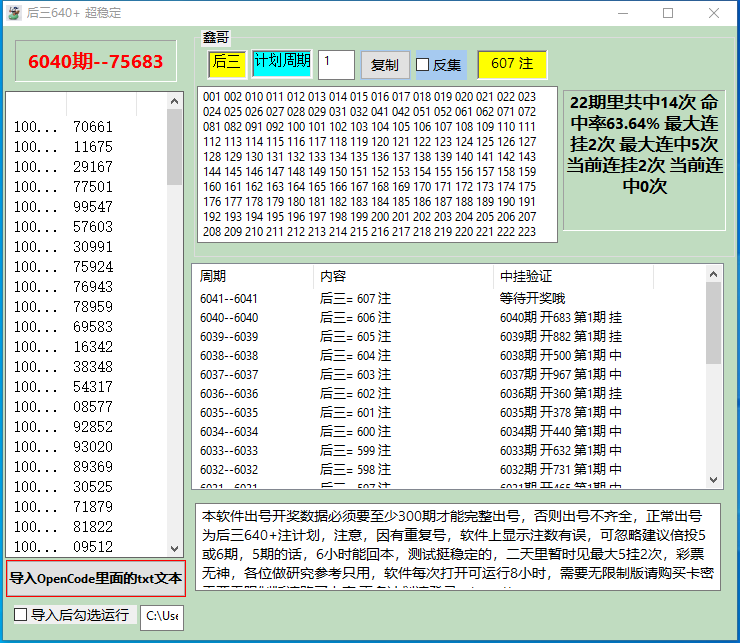740x643 pixels.
Task: Click the hit-rate statistics panel
Action: (x=644, y=161)
